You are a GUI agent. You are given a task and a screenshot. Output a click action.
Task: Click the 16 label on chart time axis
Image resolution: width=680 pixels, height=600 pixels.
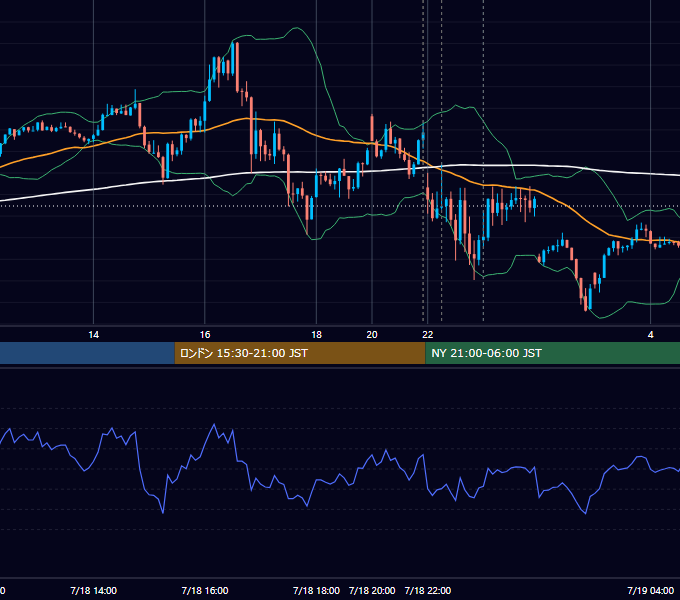point(205,335)
